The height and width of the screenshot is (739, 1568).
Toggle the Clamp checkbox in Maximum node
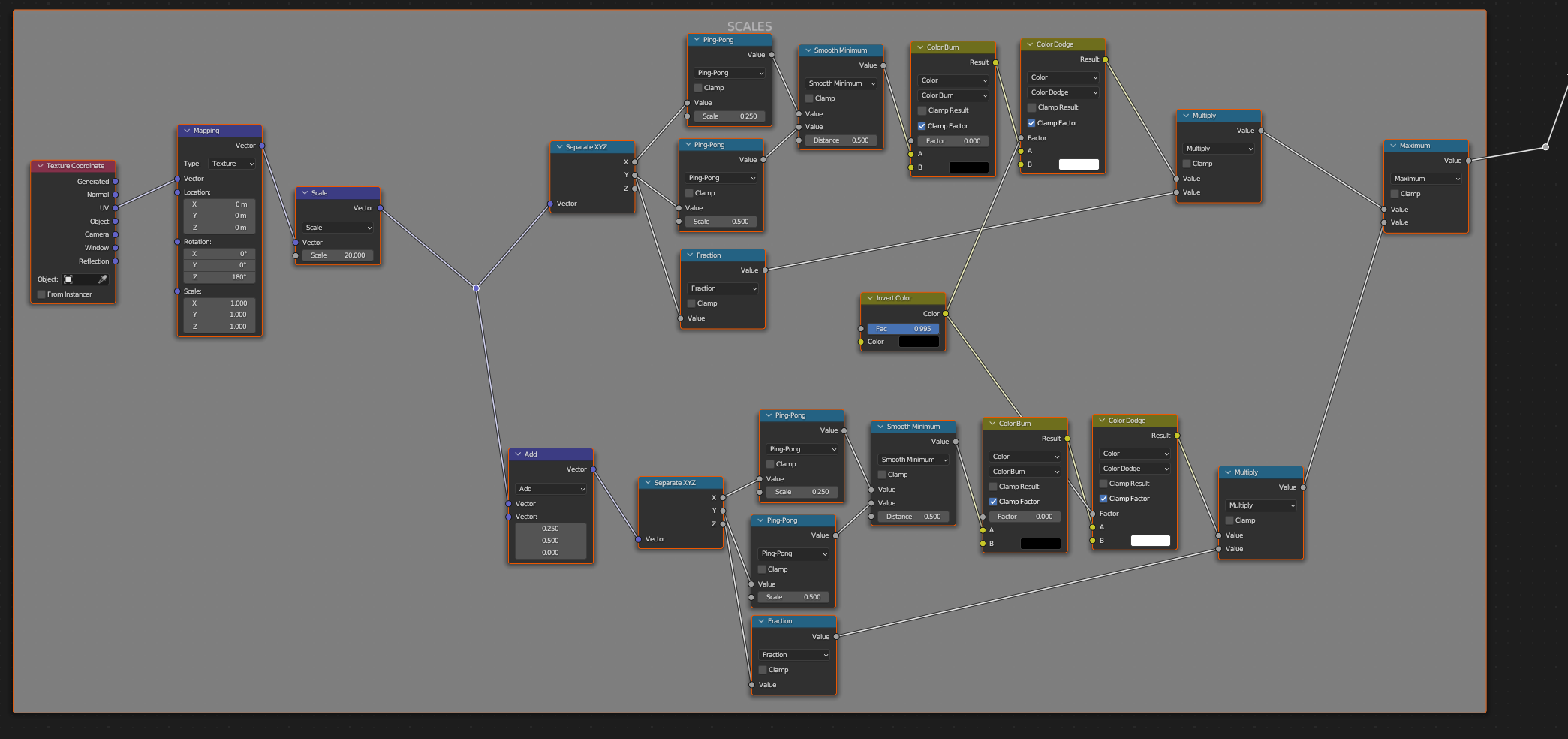pos(1395,194)
